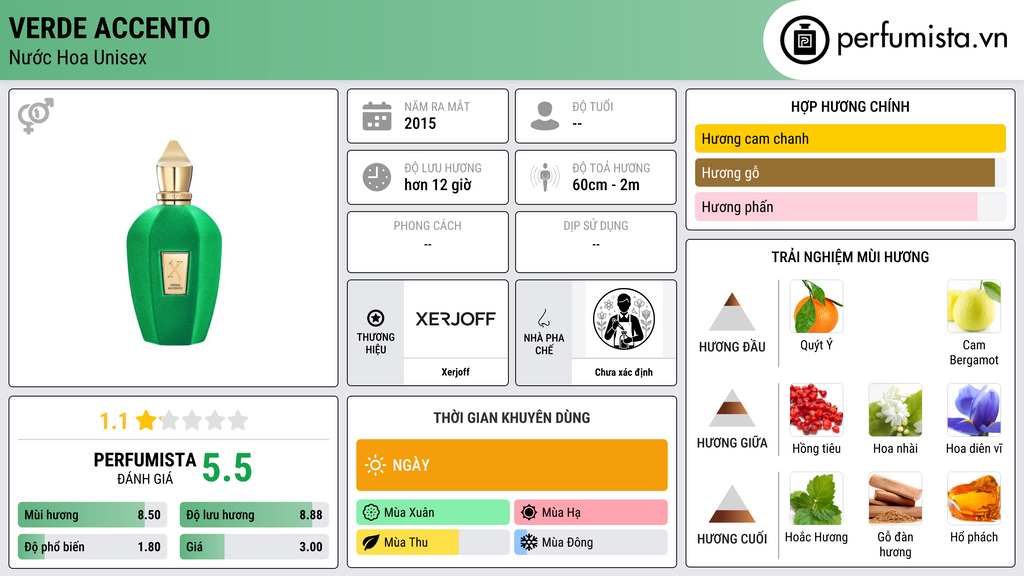Click the leaf icon next to Mùa Thu
Image resolution: width=1024 pixels, height=576 pixels.
(371, 542)
